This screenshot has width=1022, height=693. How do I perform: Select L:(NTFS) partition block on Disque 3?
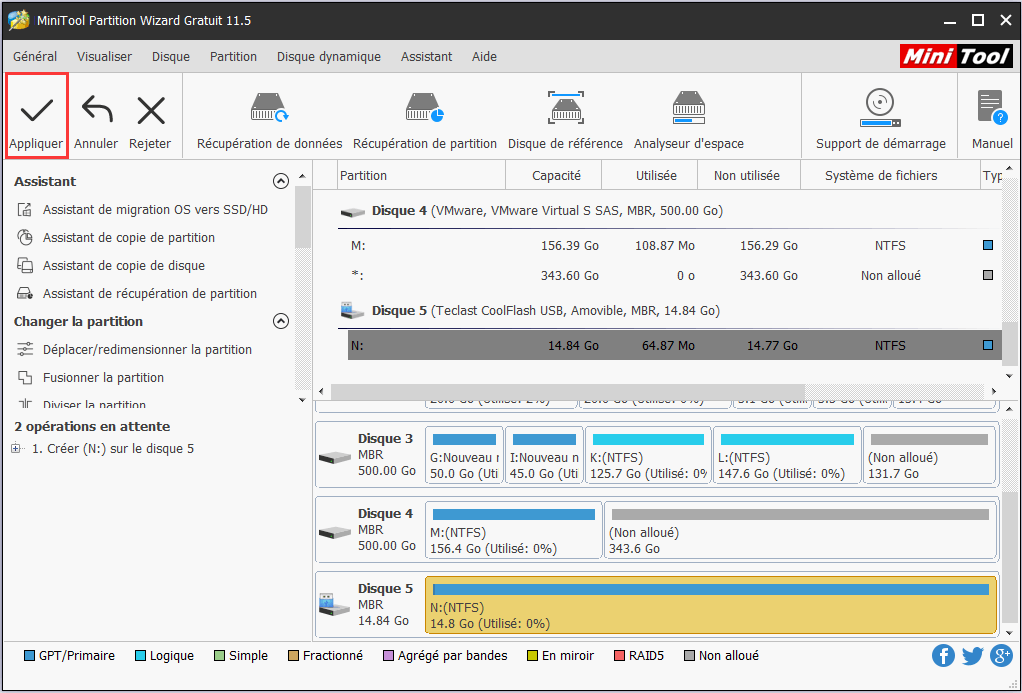(787, 455)
